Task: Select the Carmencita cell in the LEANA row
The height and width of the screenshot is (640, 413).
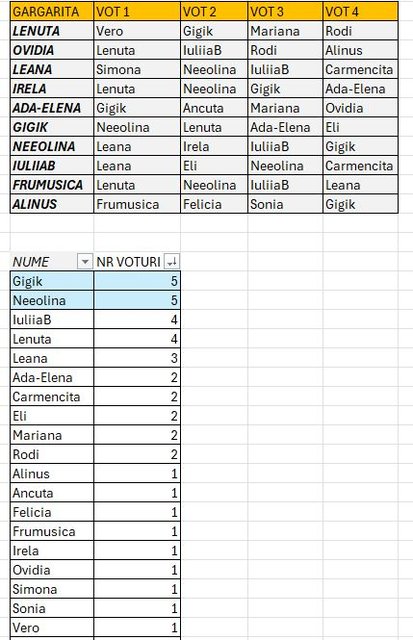Action: click(360, 69)
